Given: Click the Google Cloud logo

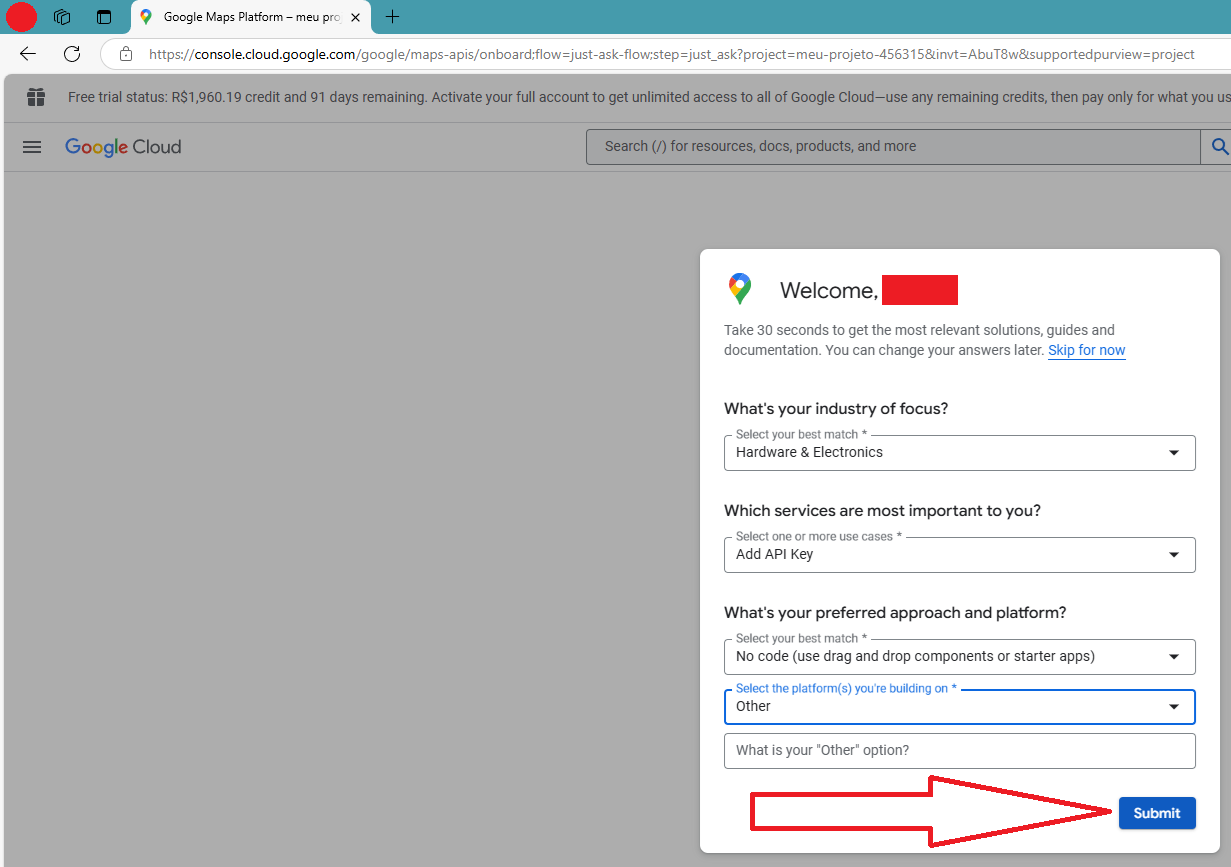Looking at the screenshot, I should pos(122,147).
